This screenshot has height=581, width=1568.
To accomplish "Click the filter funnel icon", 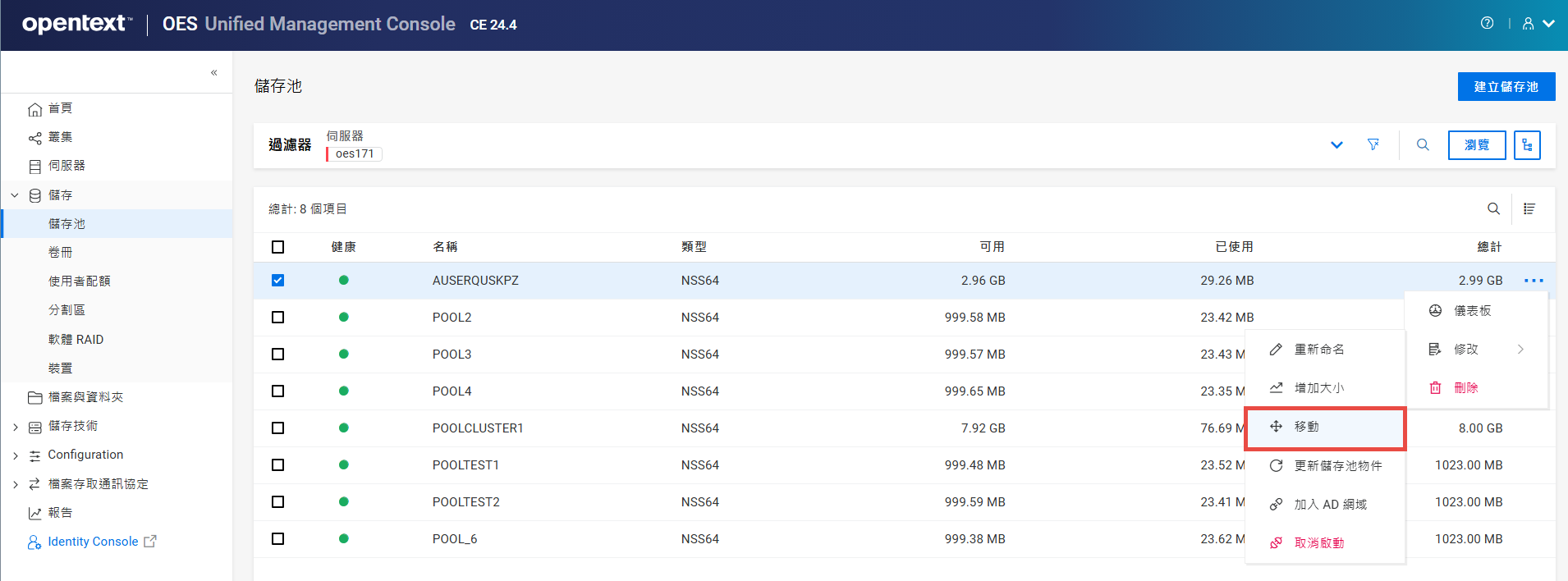I will pyautogui.click(x=1373, y=144).
